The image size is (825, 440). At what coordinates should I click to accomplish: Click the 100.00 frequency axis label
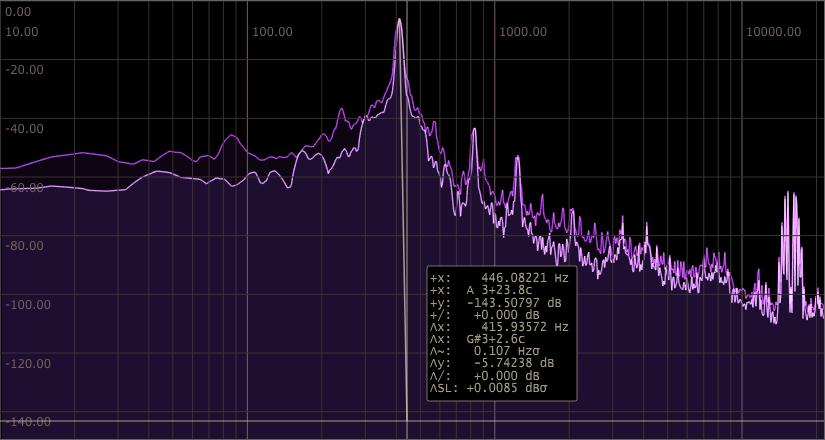point(272,32)
